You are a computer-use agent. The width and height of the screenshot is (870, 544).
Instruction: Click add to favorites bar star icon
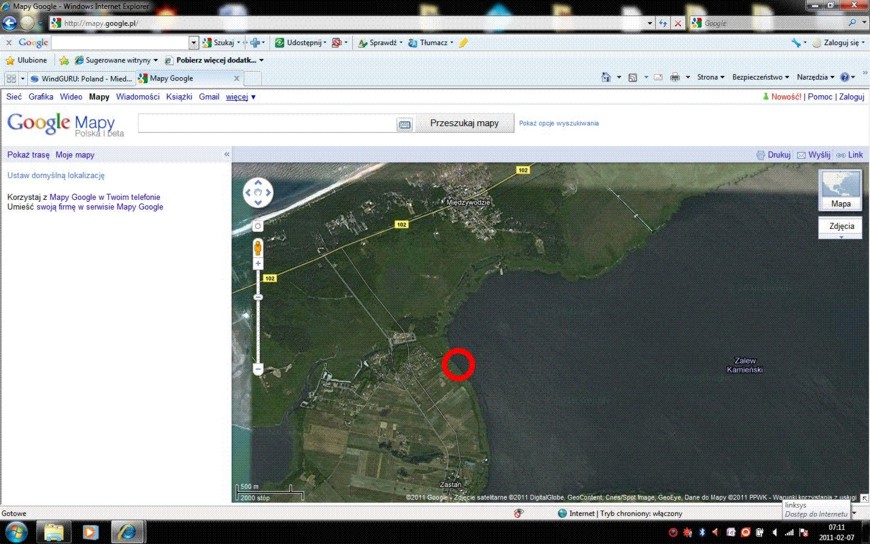coord(64,60)
